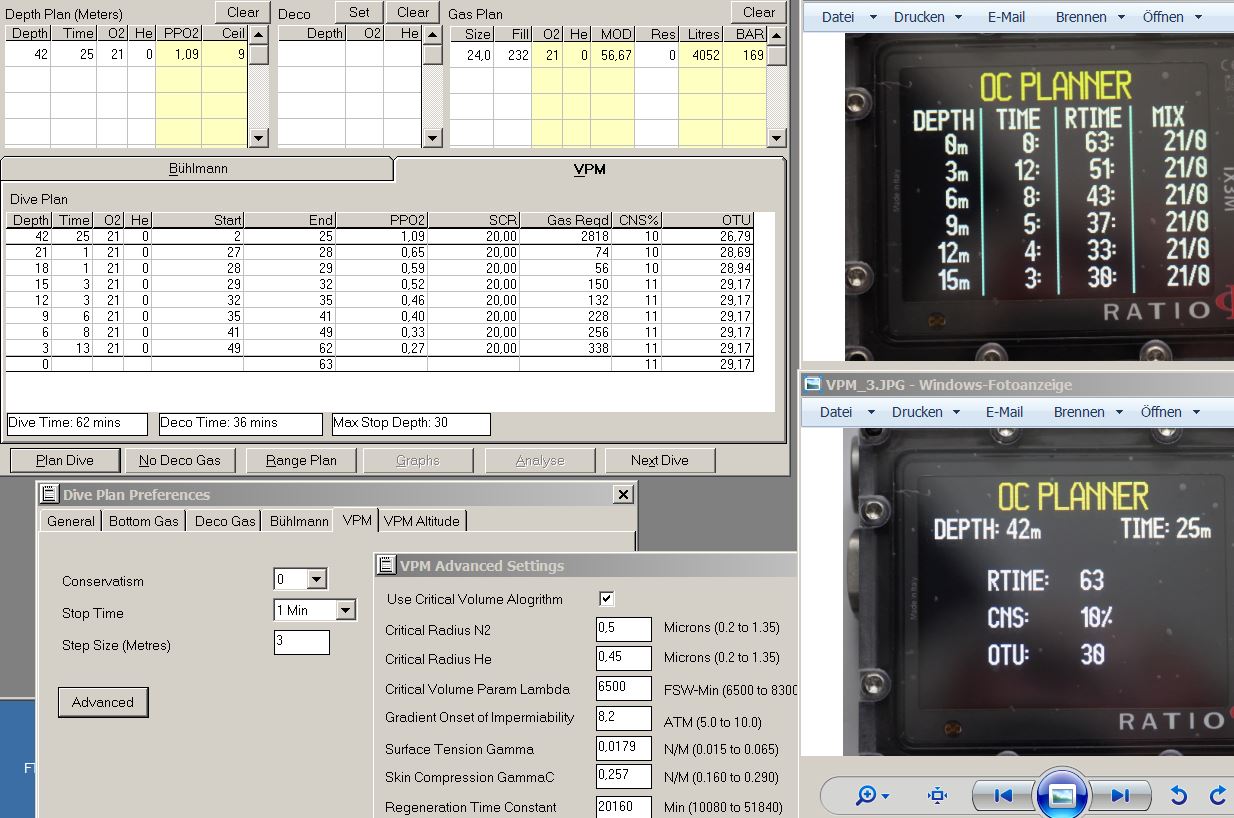Click the Critical Radius N2 input field

[x=623, y=629]
